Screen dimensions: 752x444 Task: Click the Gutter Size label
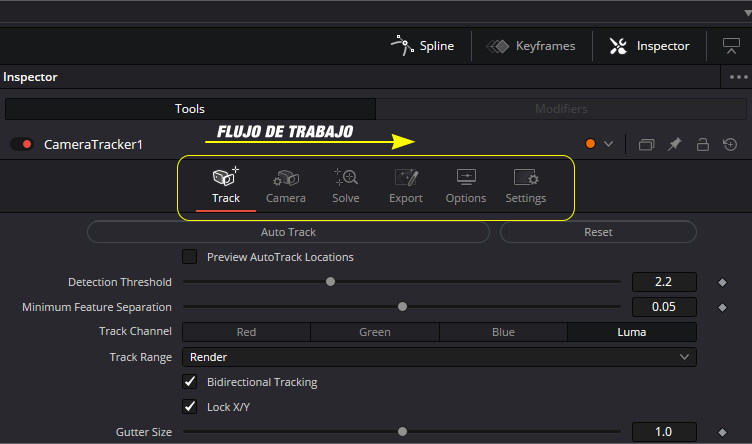click(x=144, y=432)
